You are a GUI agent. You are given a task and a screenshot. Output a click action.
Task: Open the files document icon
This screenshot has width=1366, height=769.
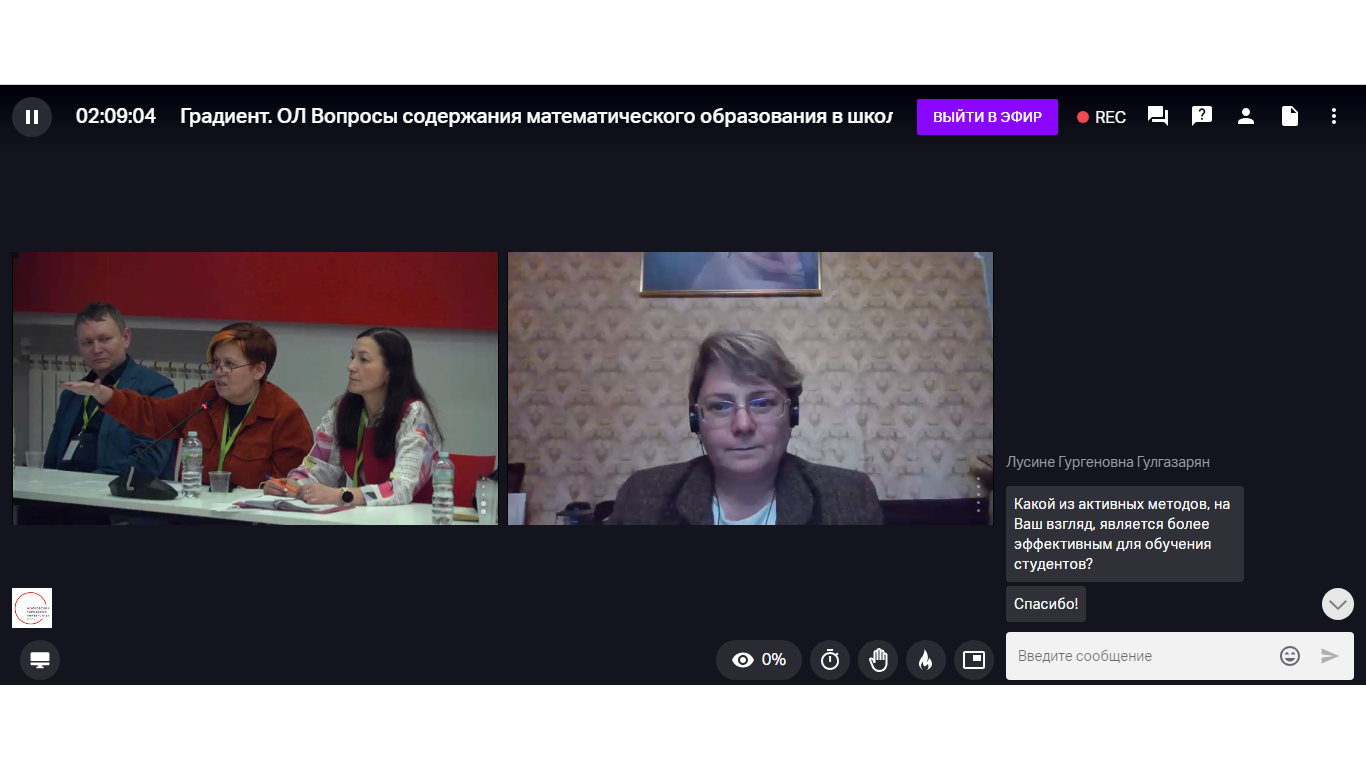(1290, 116)
